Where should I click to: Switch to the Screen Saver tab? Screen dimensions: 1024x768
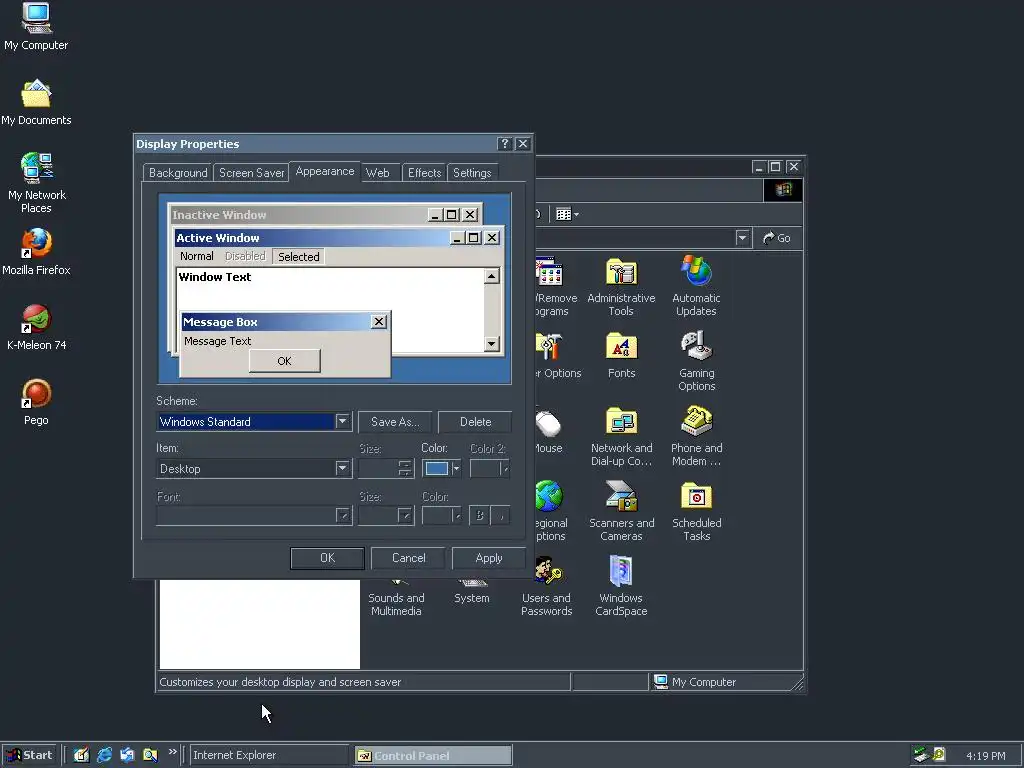point(251,173)
